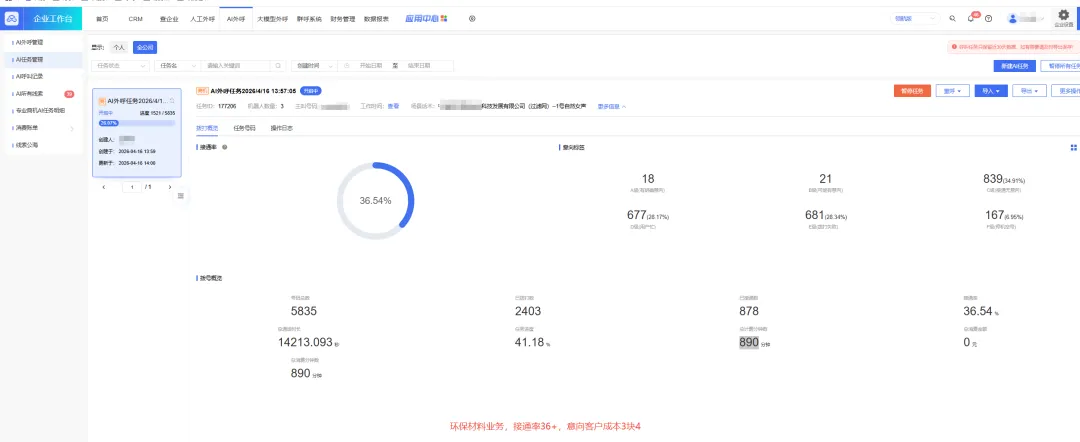The width and height of the screenshot is (1080, 442).
Task: Open the 查企业 top navigation tab
Action: (x=168, y=19)
